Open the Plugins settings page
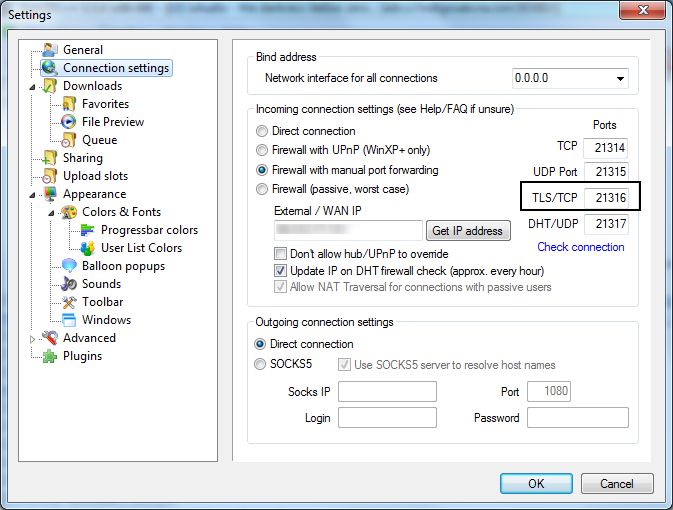673x510 pixels. pos(82,356)
